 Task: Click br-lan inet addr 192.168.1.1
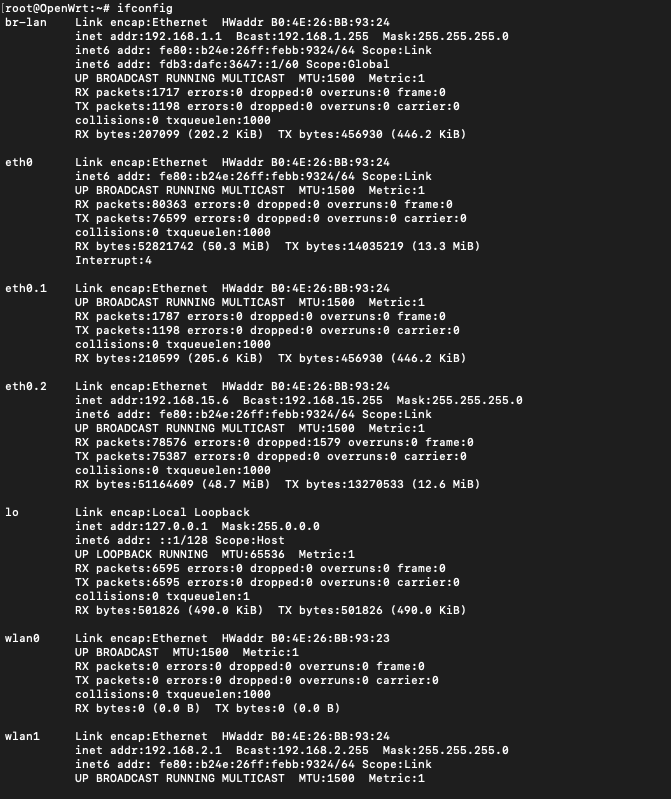148,36
